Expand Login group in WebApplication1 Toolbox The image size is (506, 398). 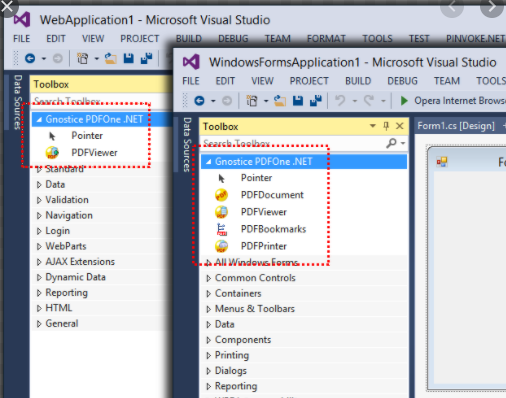(39, 231)
